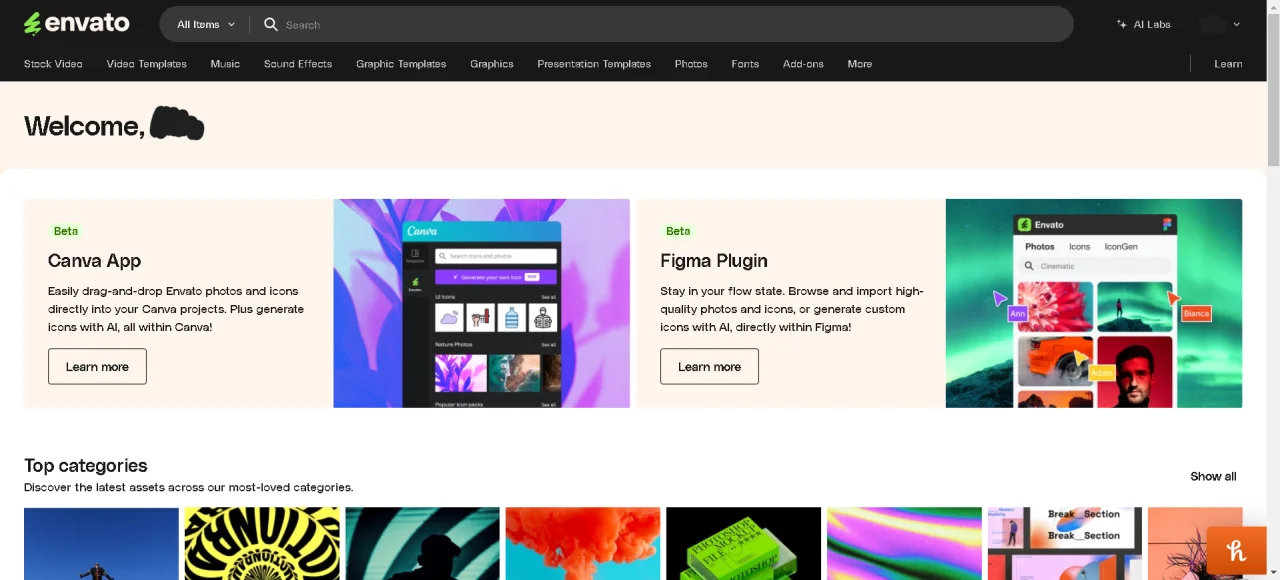The width and height of the screenshot is (1280, 580).
Task: Click the Figma Plugin heading
Action: tap(714, 260)
